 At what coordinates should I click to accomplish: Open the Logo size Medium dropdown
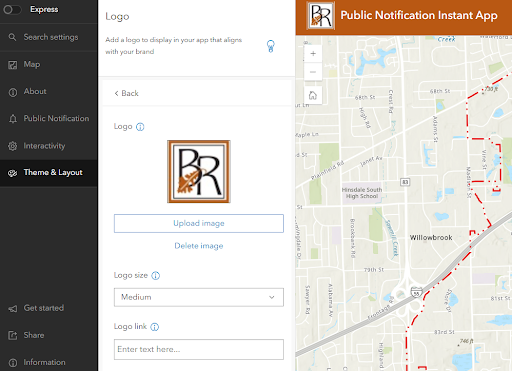pyautogui.click(x=199, y=297)
